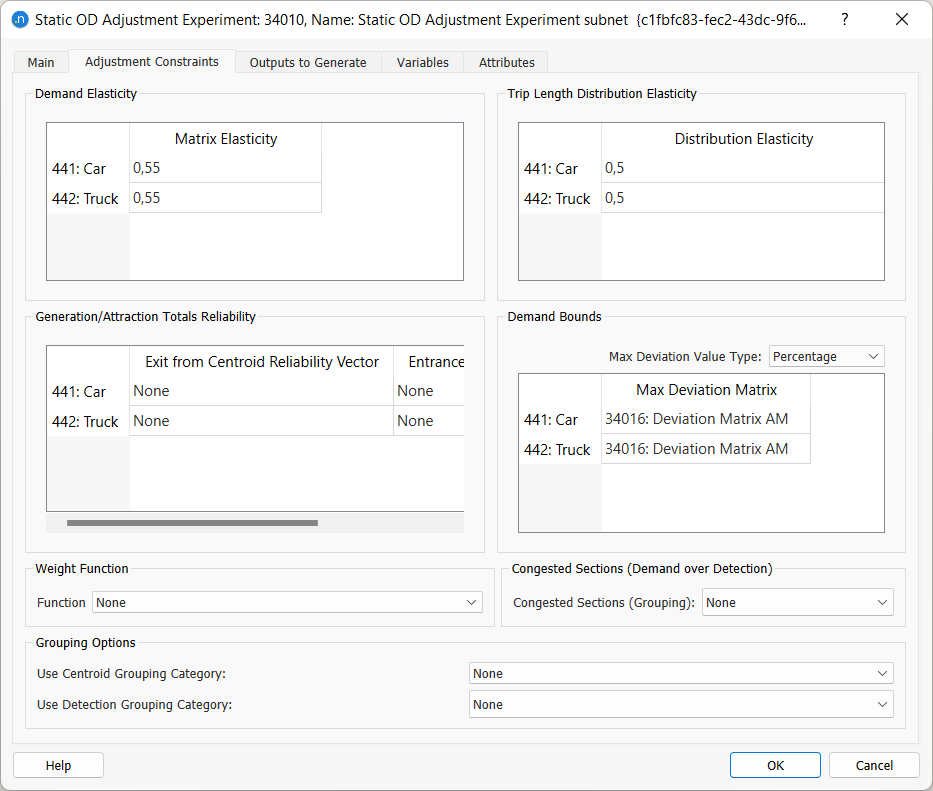
Task: Go to the Attributes tab
Action: coord(506,62)
